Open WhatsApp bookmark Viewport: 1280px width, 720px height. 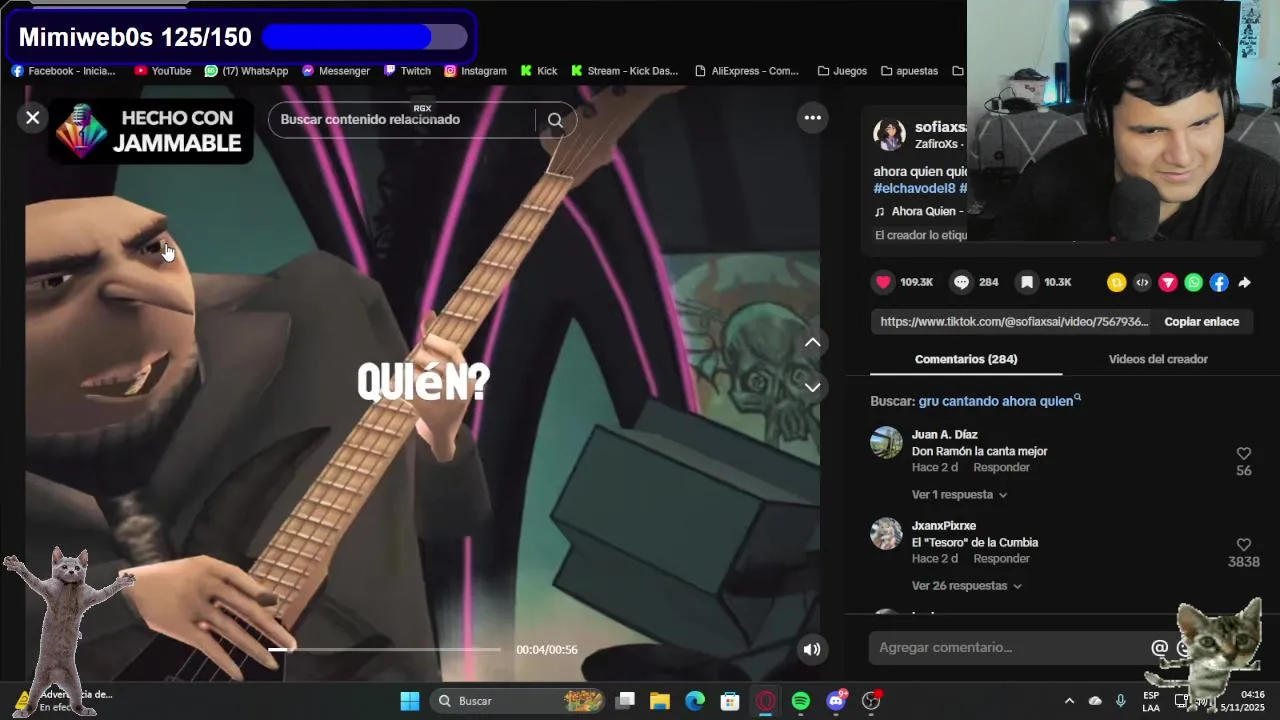tap(246, 71)
